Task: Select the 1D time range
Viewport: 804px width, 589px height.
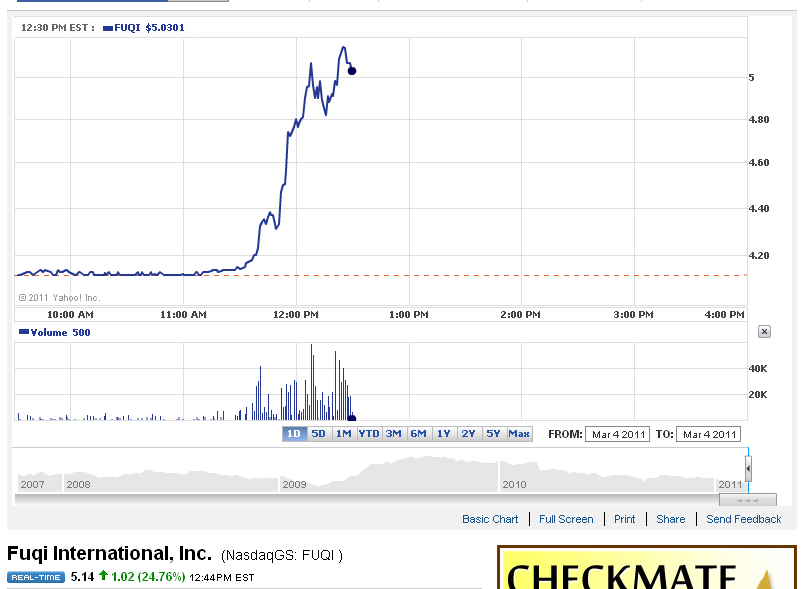Action: [x=294, y=434]
